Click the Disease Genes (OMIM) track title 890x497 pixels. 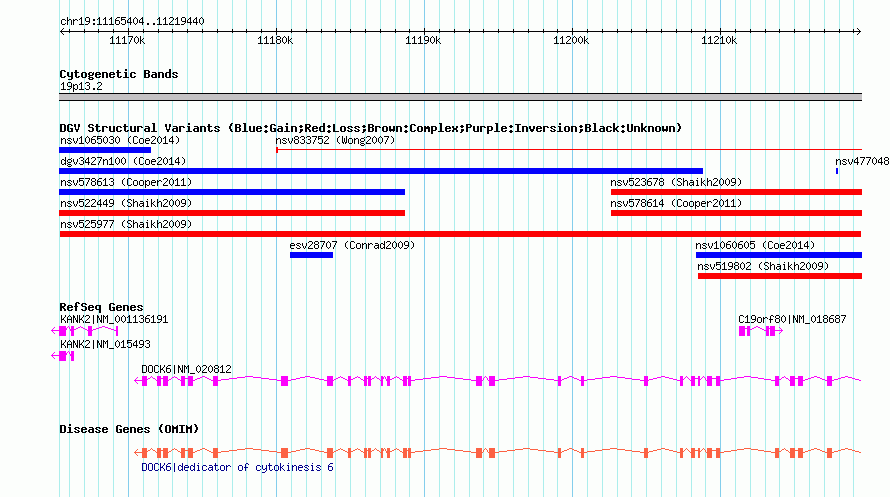[x=129, y=429]
